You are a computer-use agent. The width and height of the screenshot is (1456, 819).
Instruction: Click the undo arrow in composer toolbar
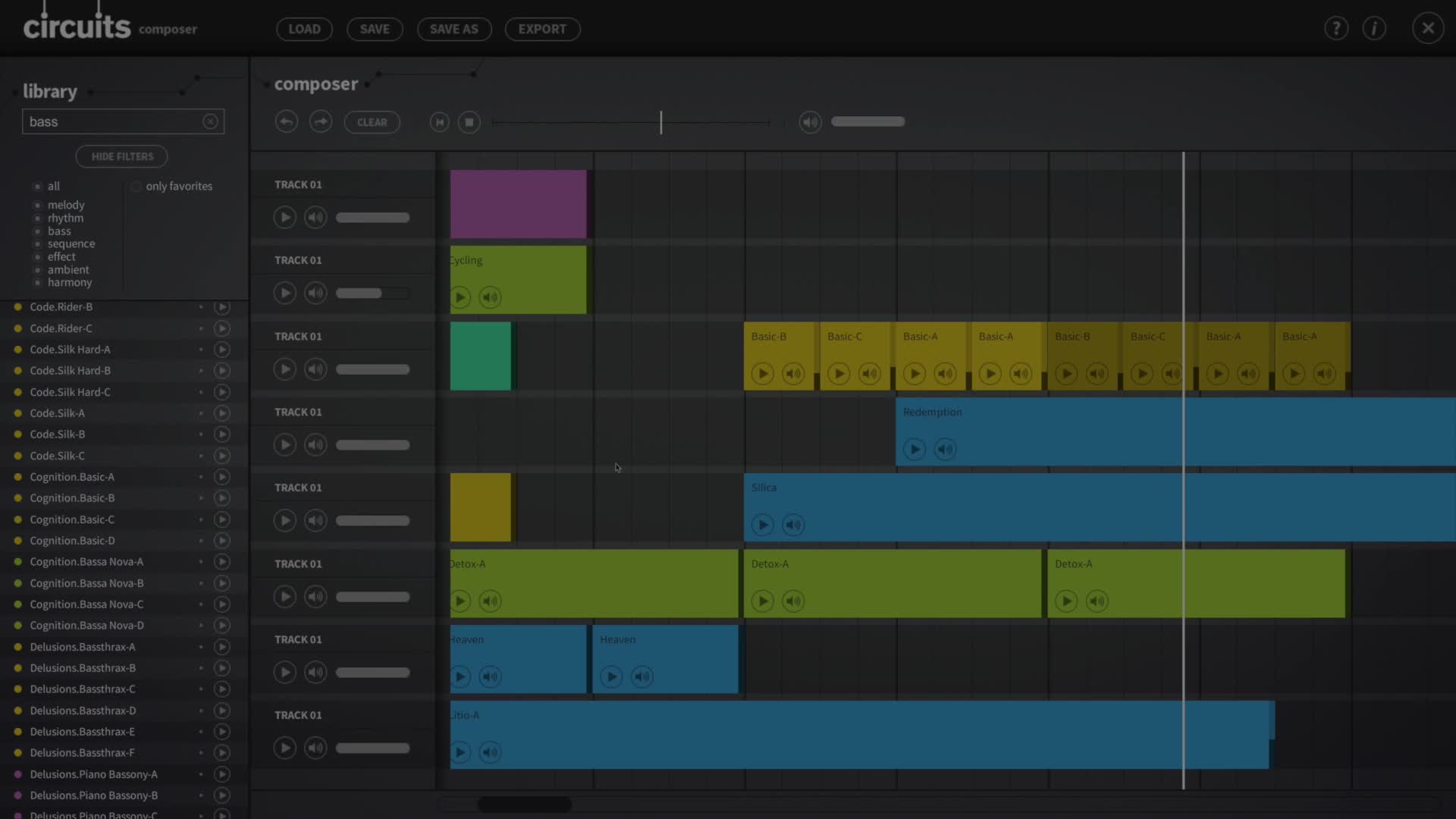(286, 122)
